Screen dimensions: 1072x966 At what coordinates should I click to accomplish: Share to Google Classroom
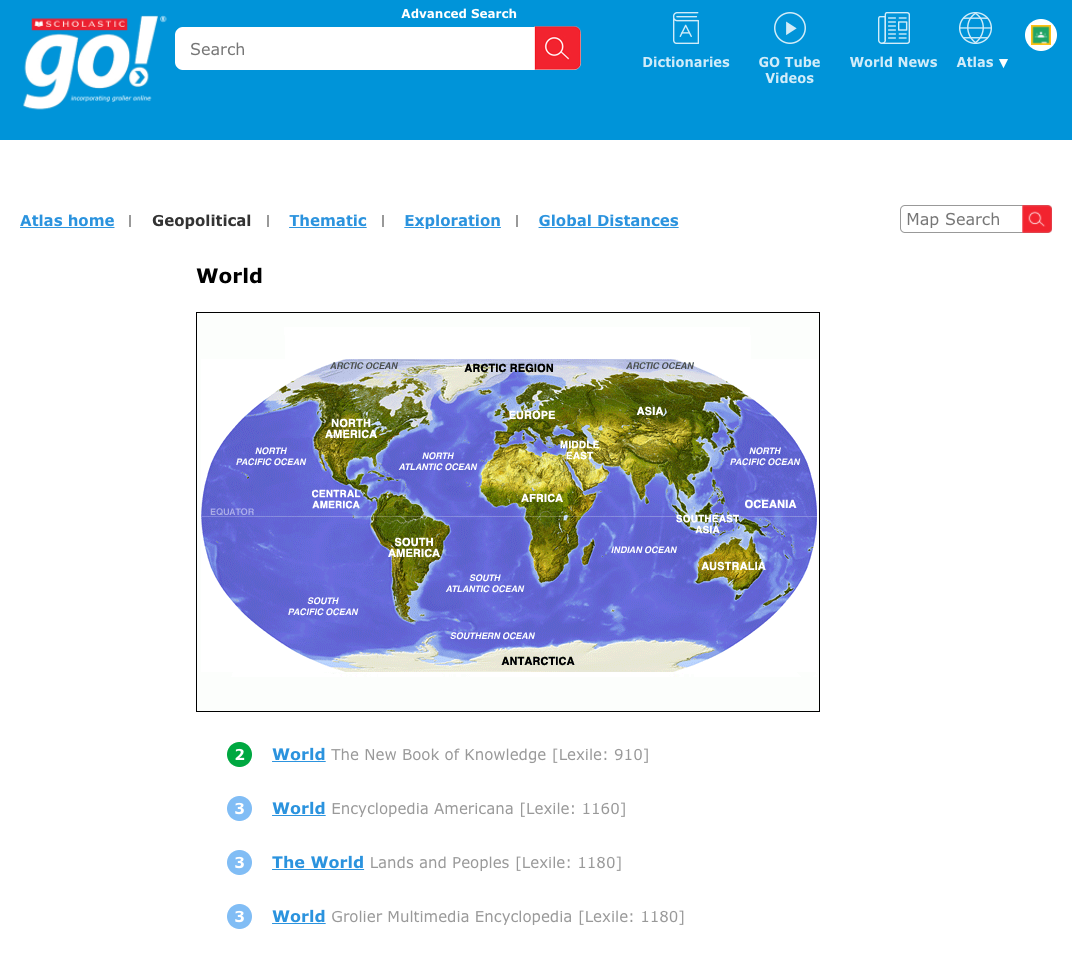(1040, 34)
